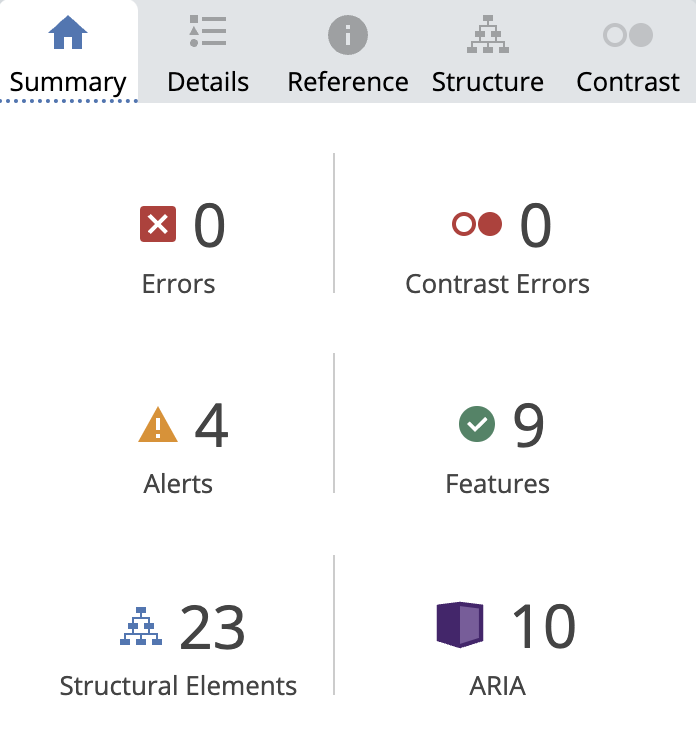This screenshot has height=730, width=696.
Task: Switch to the Reference tab label
Action: tap(348, 82)
